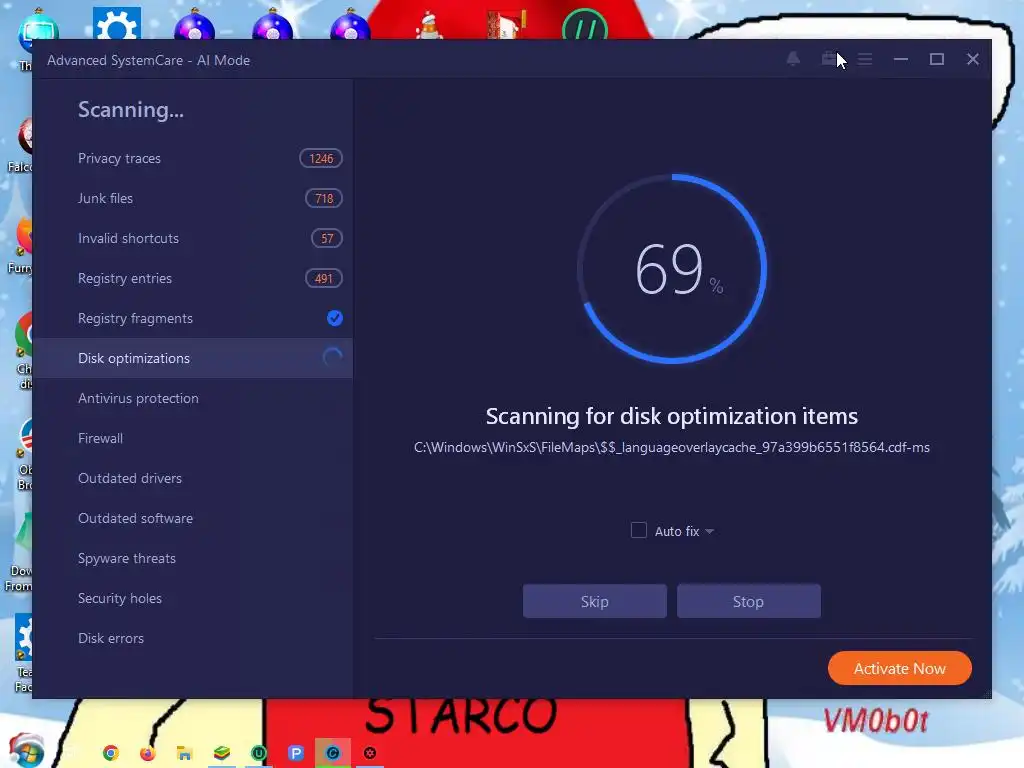Select Registry entries in the scan list
Viewport: 1024px width, 768px height.
click(x=193, y=278)
